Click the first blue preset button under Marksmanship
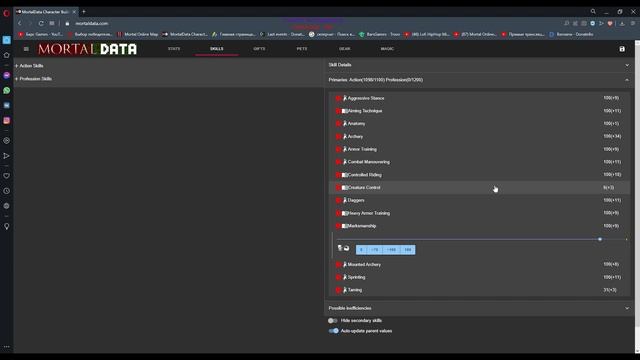 (x=361, y=250)
